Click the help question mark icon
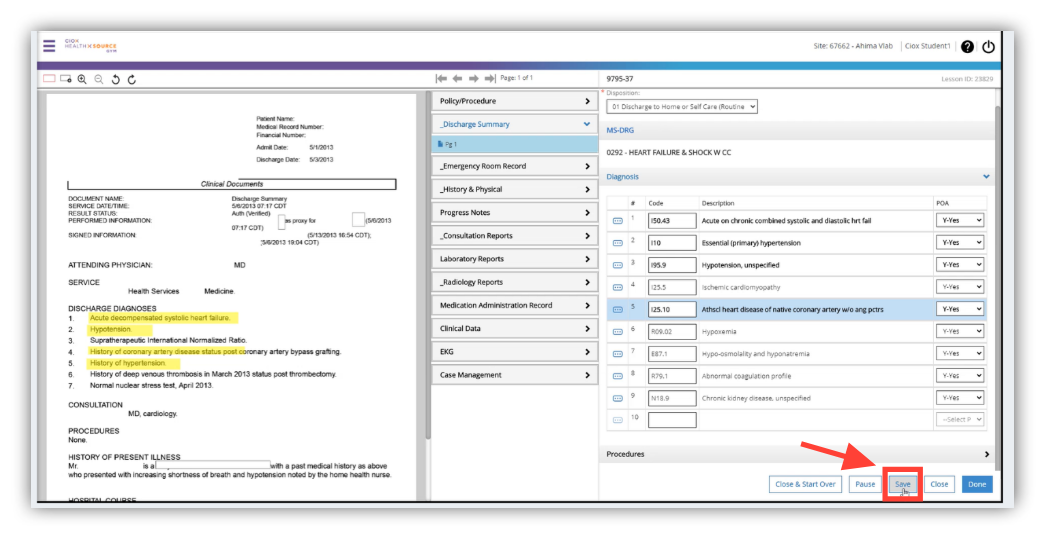The image size is (1047, 538). (967, 46)
